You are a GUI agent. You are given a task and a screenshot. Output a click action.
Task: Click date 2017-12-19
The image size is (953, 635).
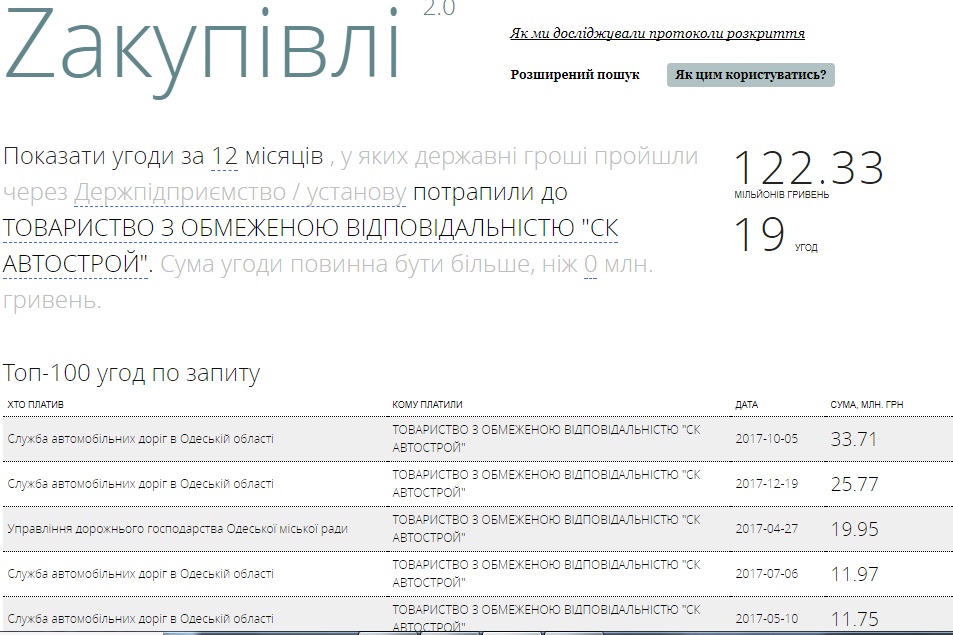tap(766, 484)
